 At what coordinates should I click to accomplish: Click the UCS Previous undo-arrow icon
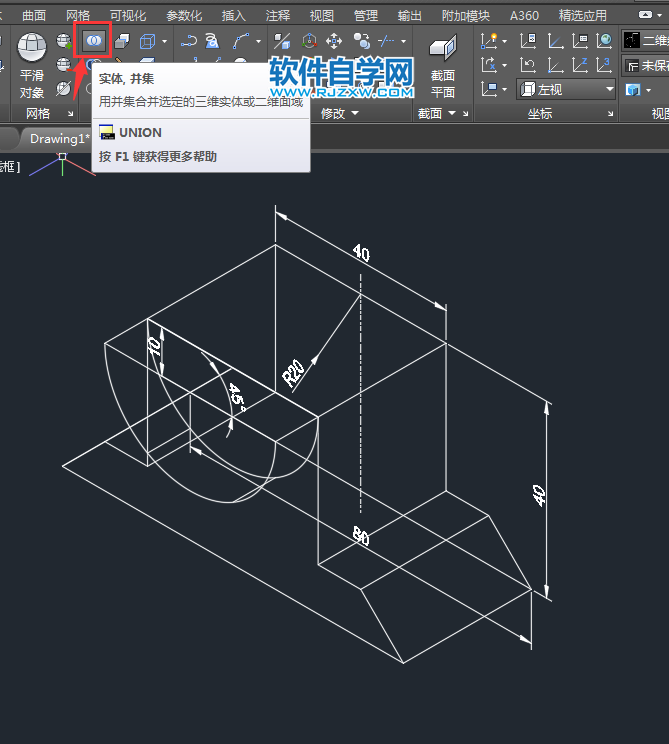coord(528,65)
